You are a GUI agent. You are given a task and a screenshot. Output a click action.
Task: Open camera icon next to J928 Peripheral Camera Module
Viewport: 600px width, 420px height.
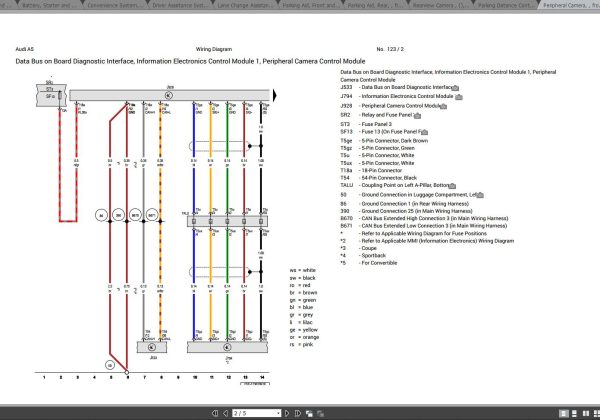(443, 106)
